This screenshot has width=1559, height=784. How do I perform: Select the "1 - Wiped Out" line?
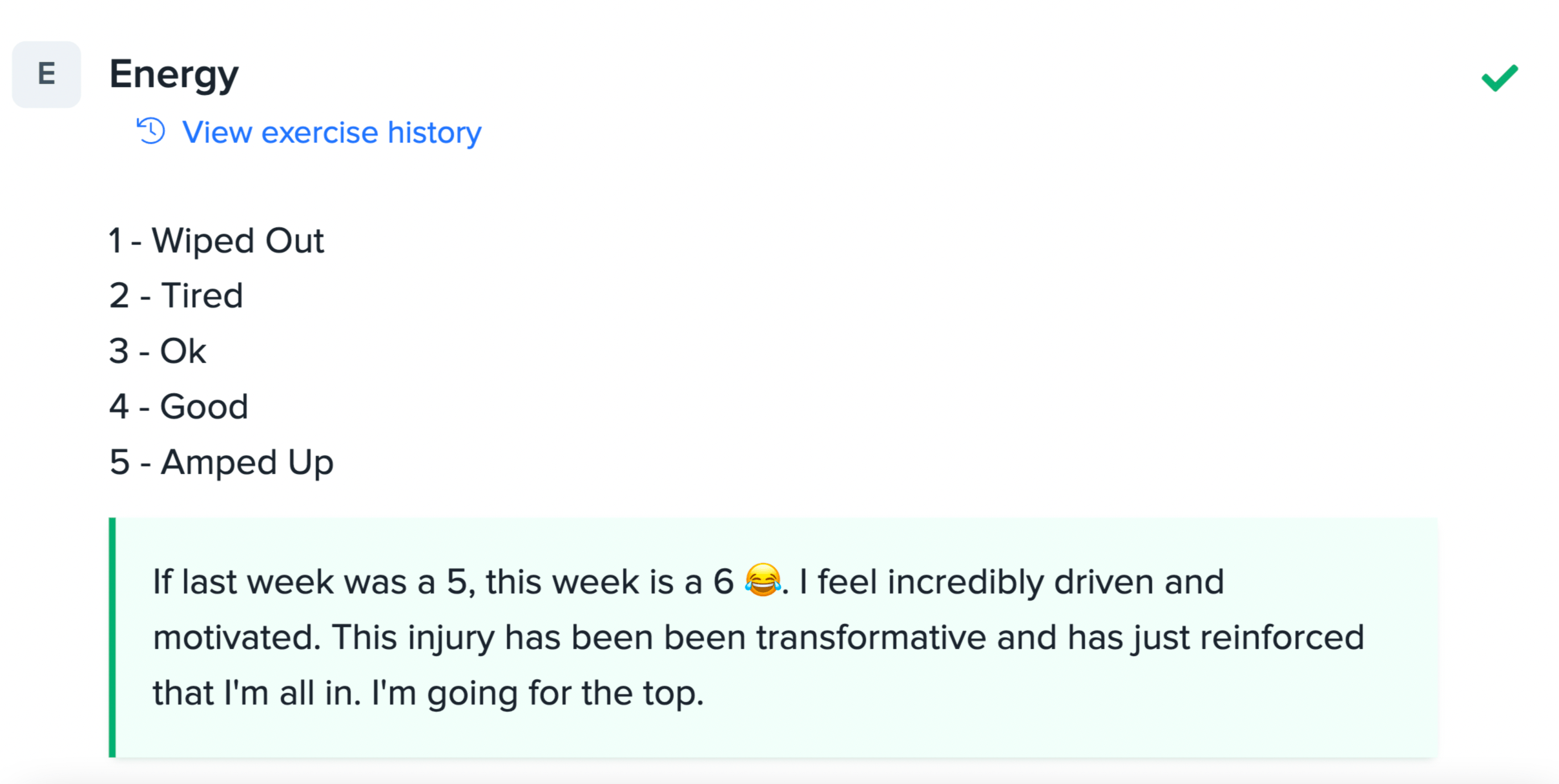pyautogui.click(x=216, y=241)
